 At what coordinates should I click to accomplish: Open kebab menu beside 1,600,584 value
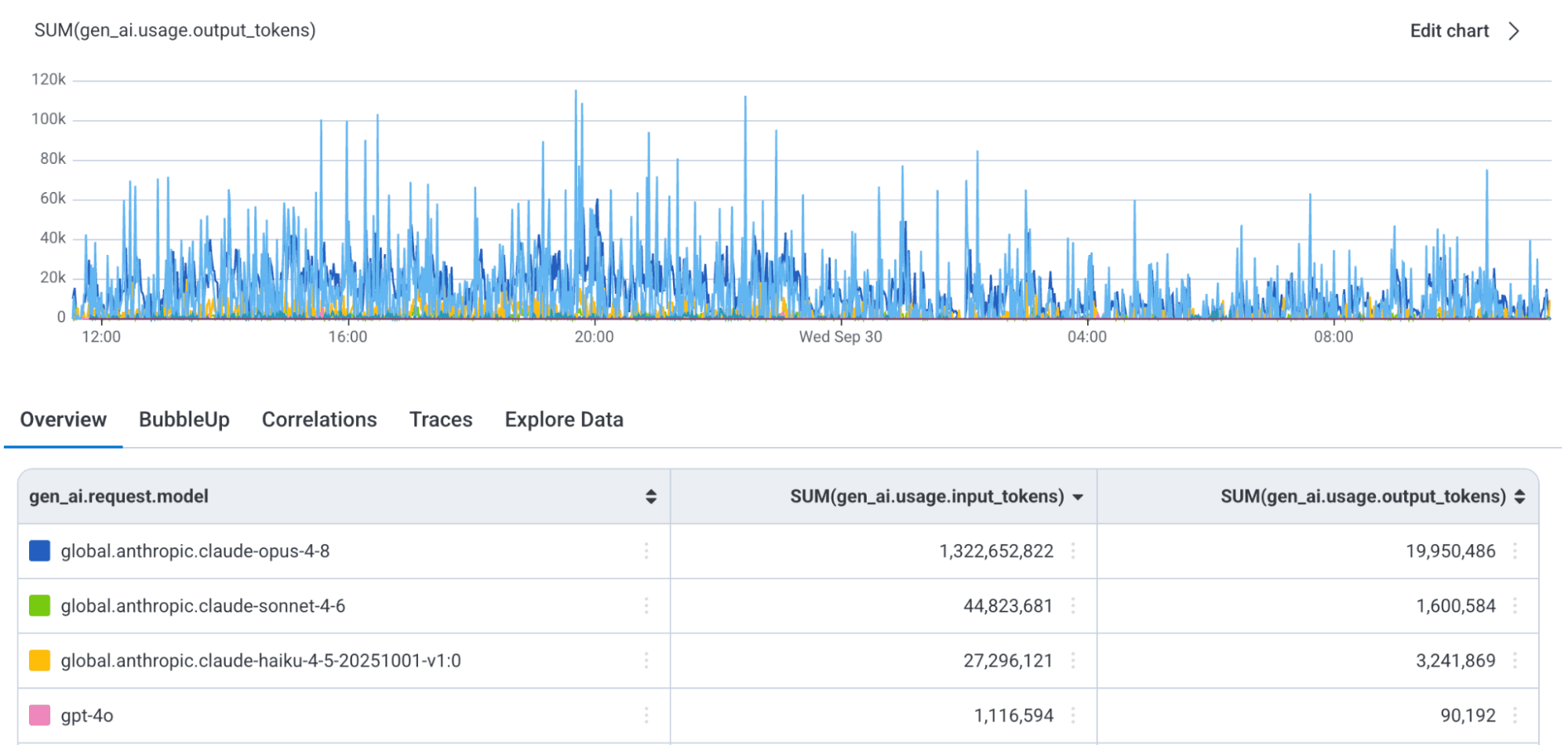(1515, 605)
